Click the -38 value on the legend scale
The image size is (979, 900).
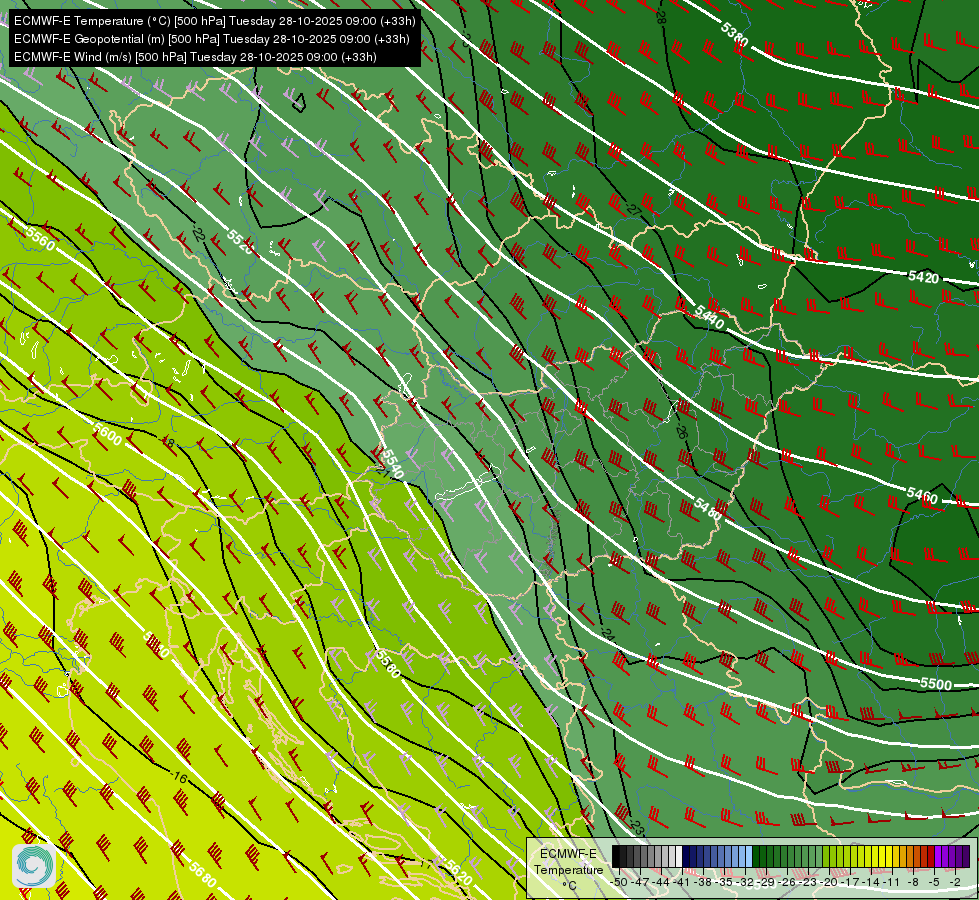coord(703,882)
